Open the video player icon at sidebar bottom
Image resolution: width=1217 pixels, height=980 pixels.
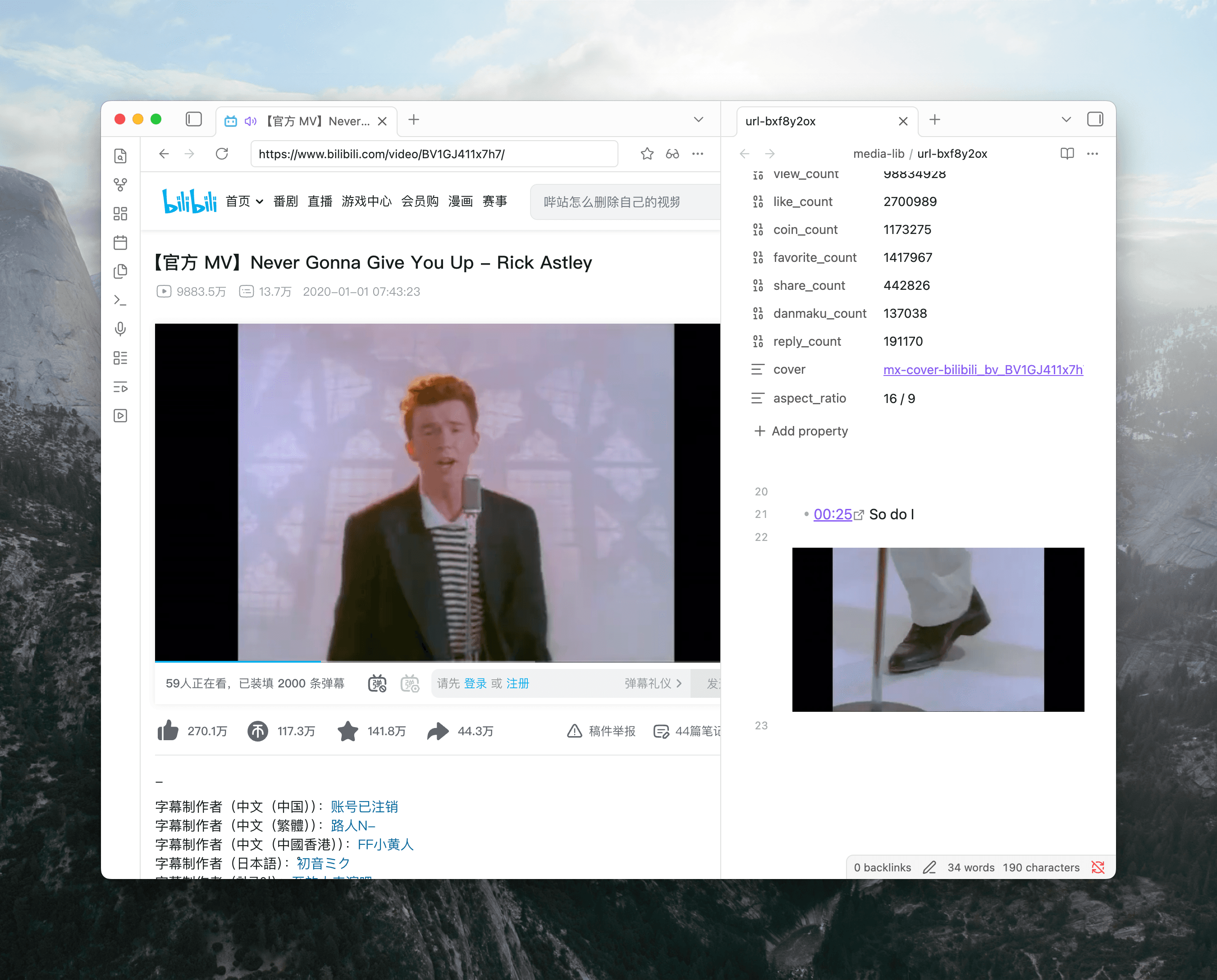pos(121,416)
